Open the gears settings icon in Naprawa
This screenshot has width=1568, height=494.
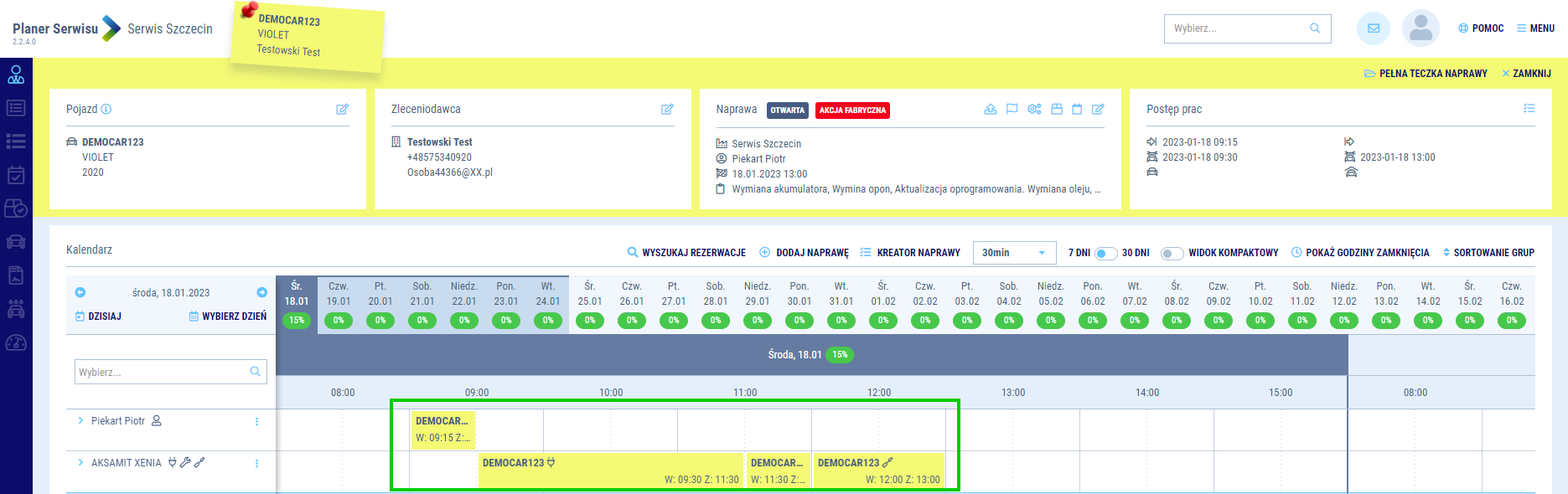coord(1034,110)
